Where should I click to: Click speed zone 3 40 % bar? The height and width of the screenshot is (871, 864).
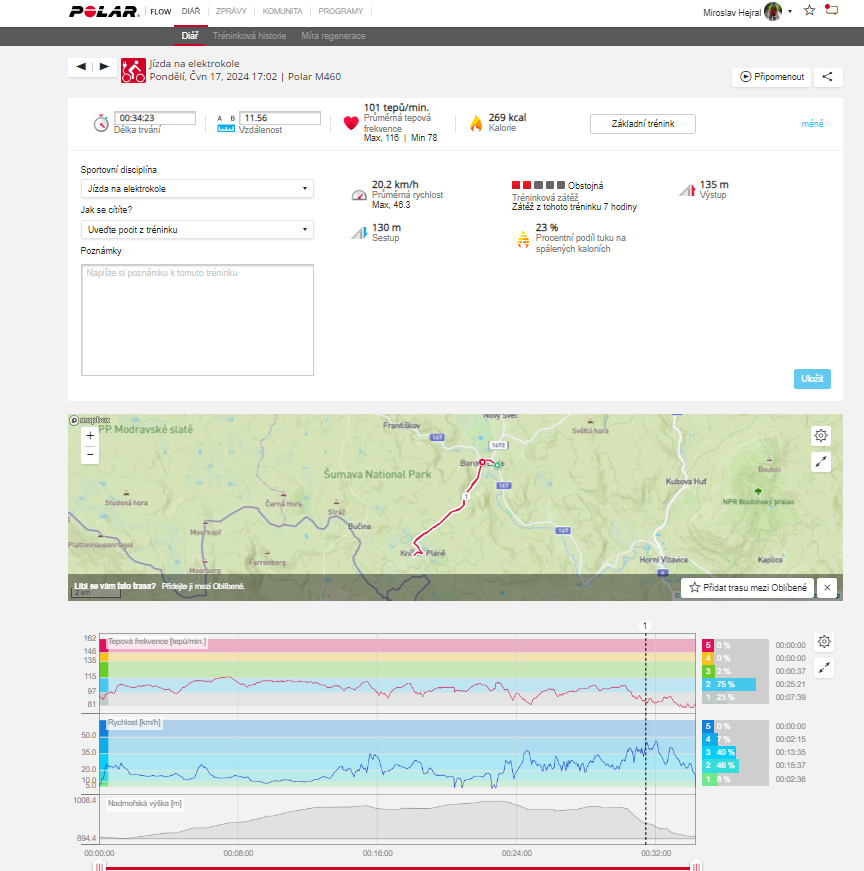pyautogui.click(x=720, y=752)
